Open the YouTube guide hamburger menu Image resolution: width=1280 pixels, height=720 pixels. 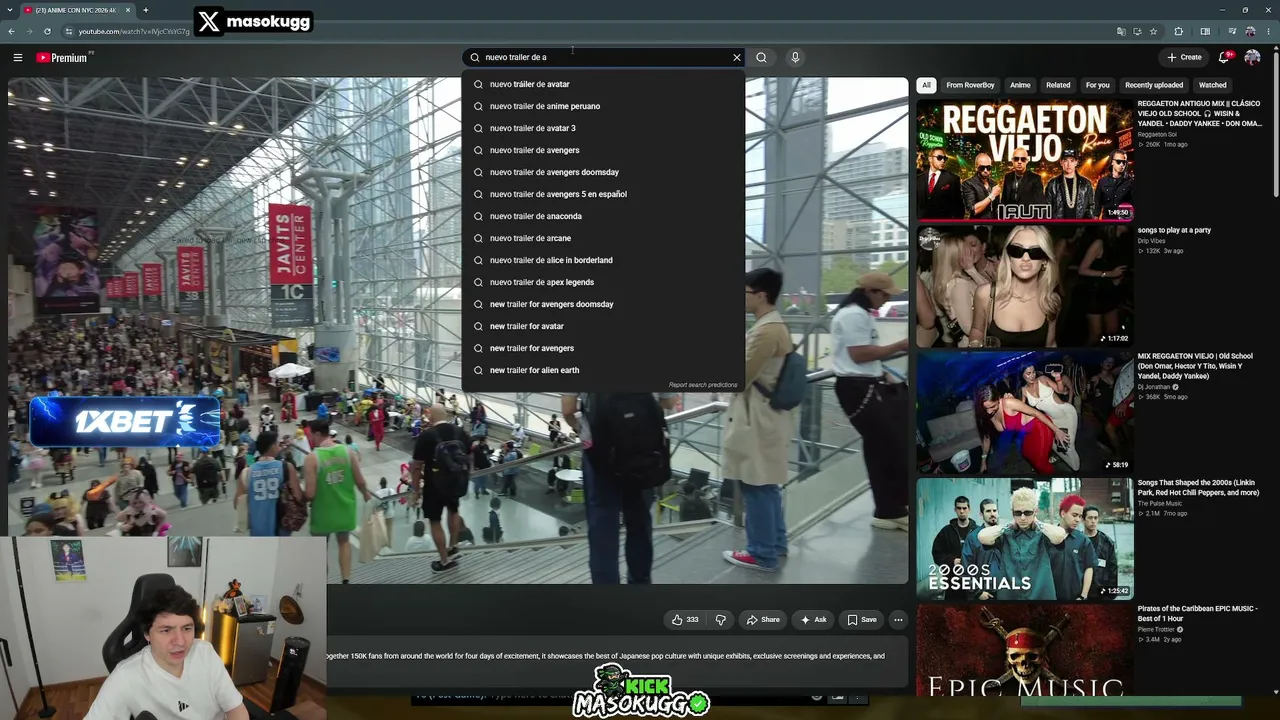(17, 57)
